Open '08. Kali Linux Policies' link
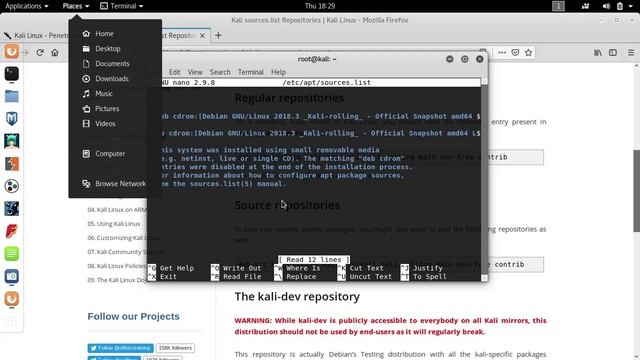 click(x=117, y=266)
